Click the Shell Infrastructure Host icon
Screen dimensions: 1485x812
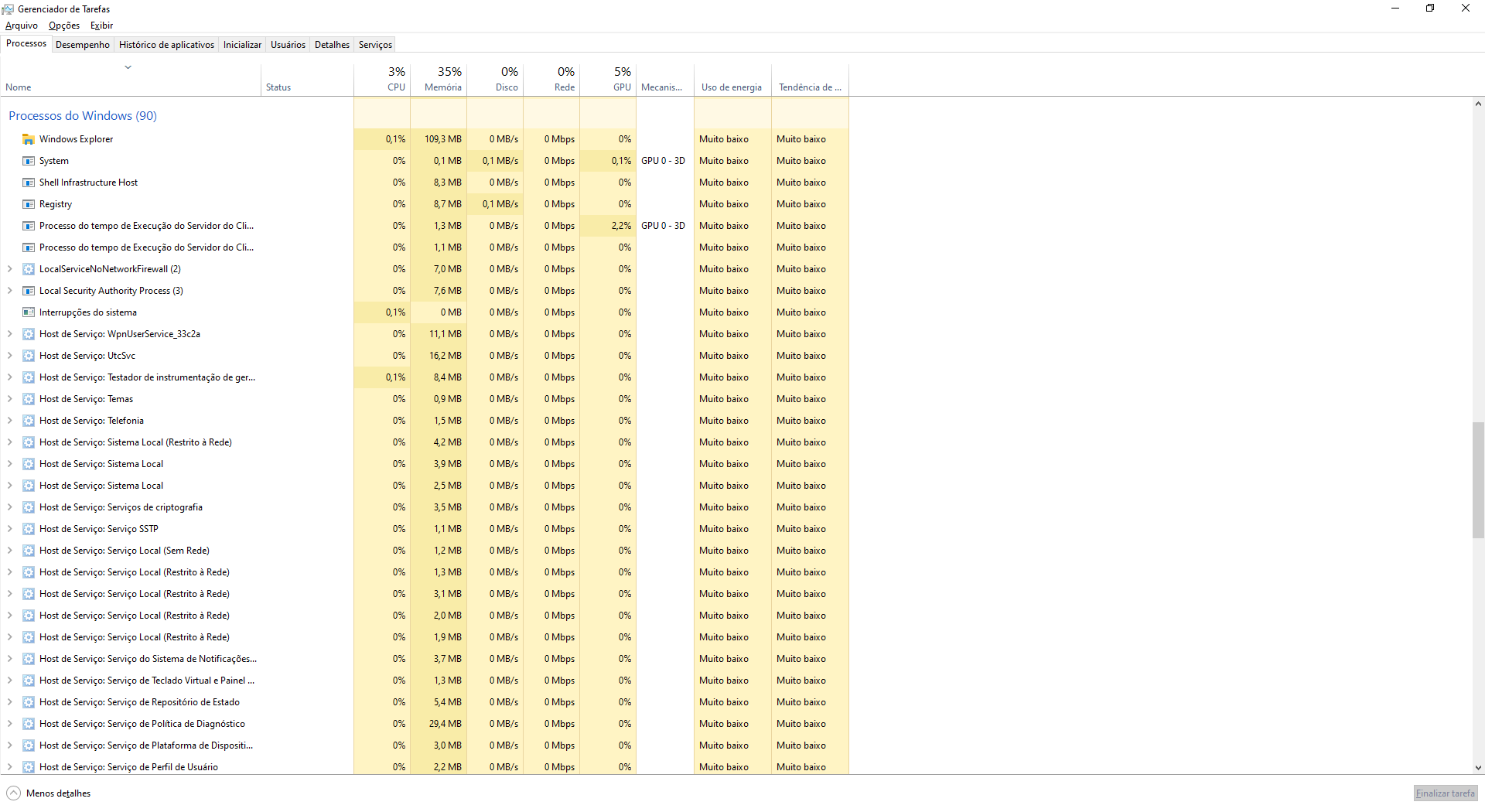coord(29,183)
